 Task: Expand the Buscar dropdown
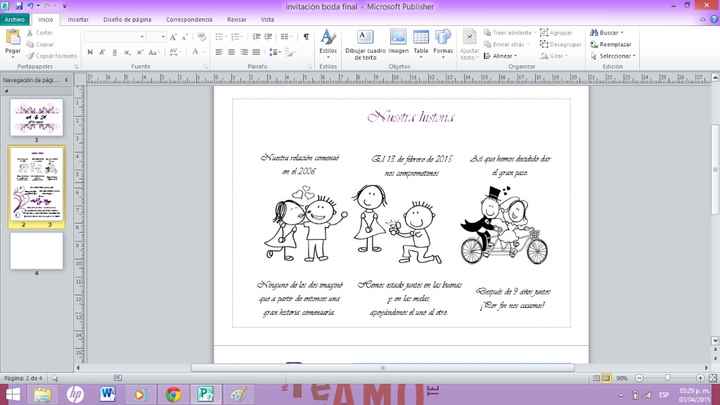coord(612,33)
